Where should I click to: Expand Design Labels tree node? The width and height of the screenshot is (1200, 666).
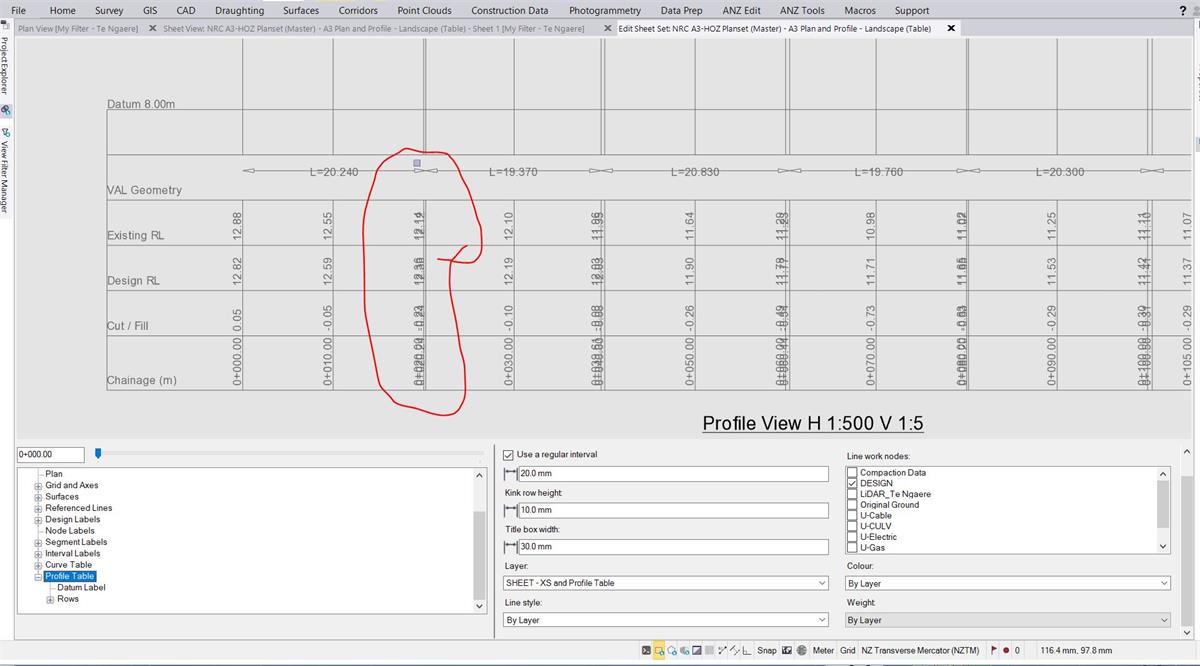[x=39, y=520]
